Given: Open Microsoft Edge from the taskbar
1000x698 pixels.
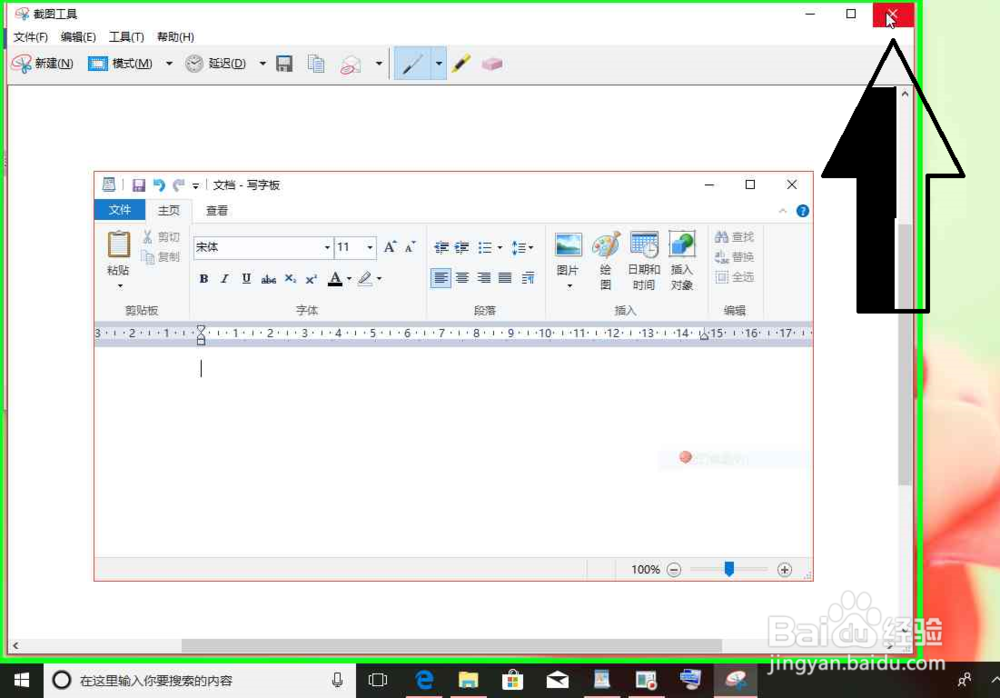Looking at the screenshot, I should coord(424,680).
